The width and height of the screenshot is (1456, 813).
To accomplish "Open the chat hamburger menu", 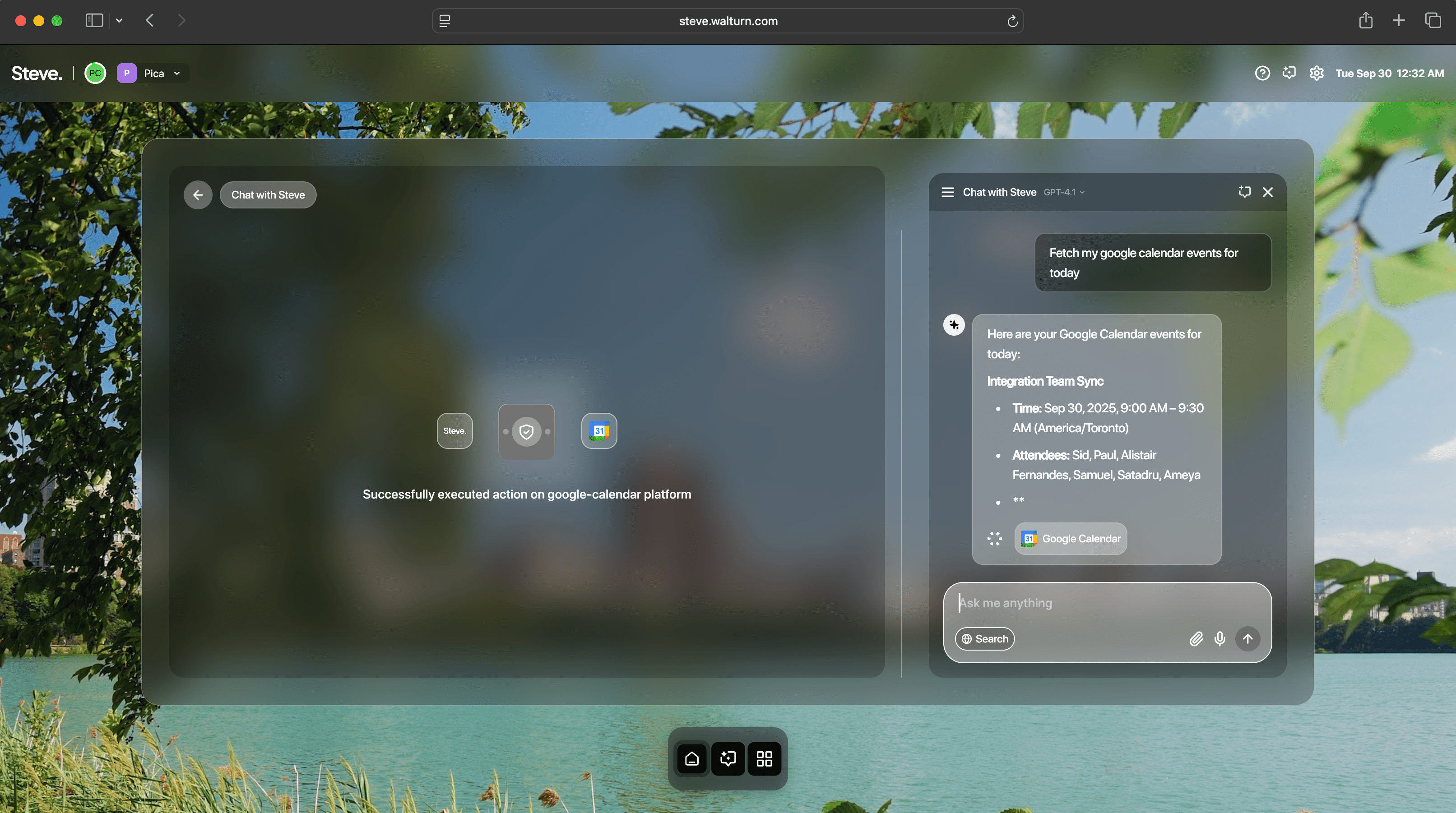I will pyautogui.click(x=947, y=192).
